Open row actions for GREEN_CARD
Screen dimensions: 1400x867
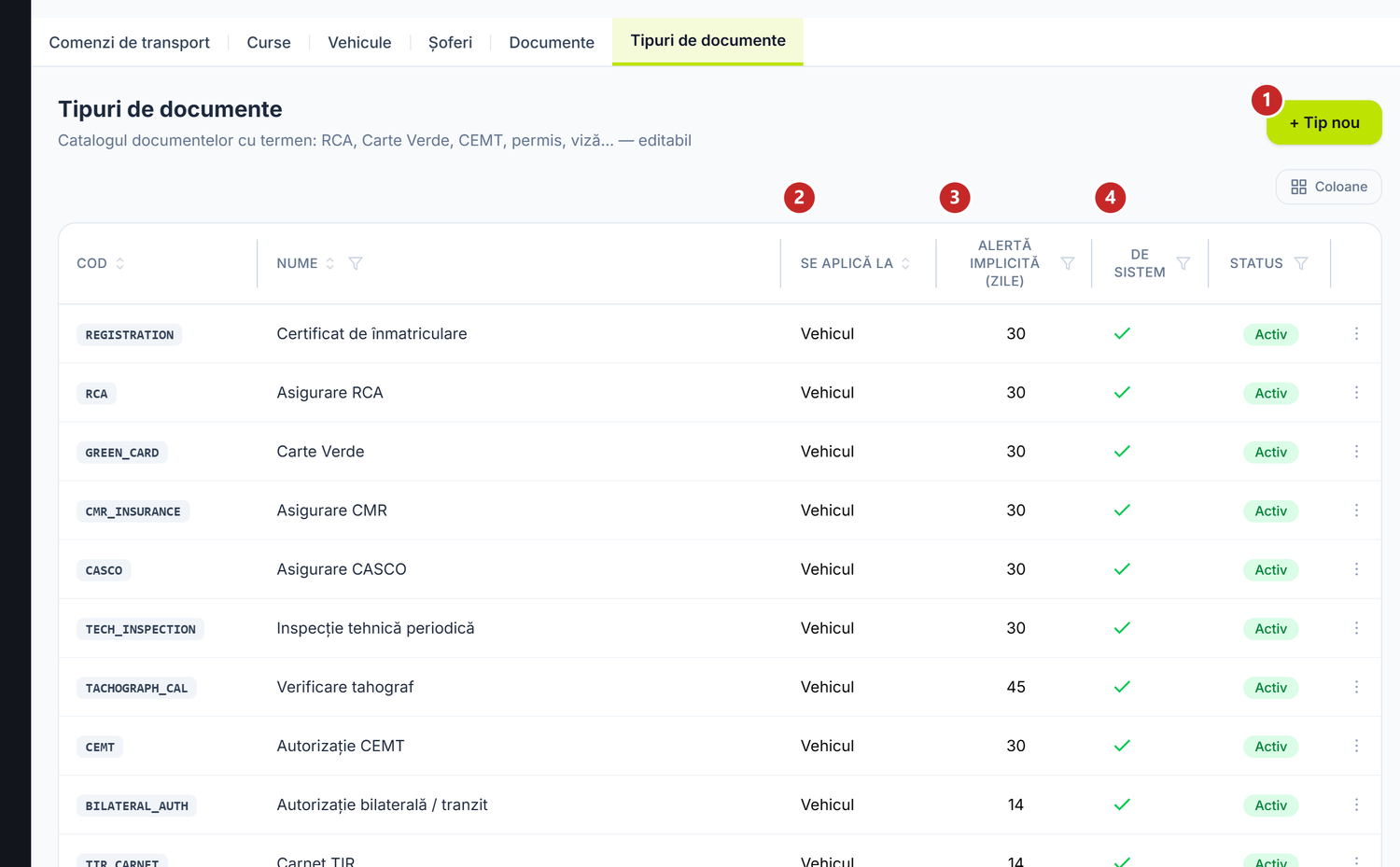pos(1356,452)
